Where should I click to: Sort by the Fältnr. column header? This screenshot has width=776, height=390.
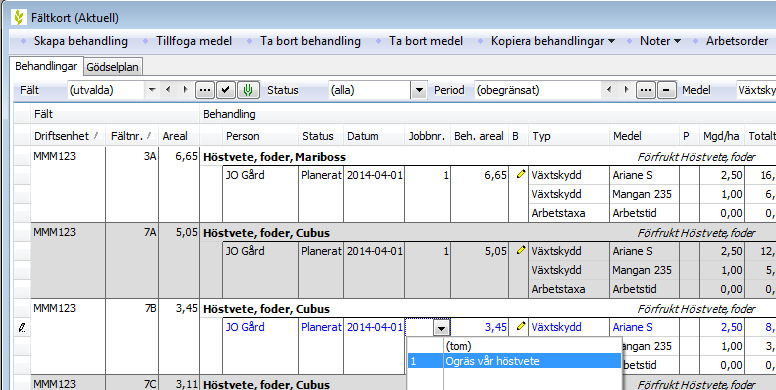click(x=132, y=136)
